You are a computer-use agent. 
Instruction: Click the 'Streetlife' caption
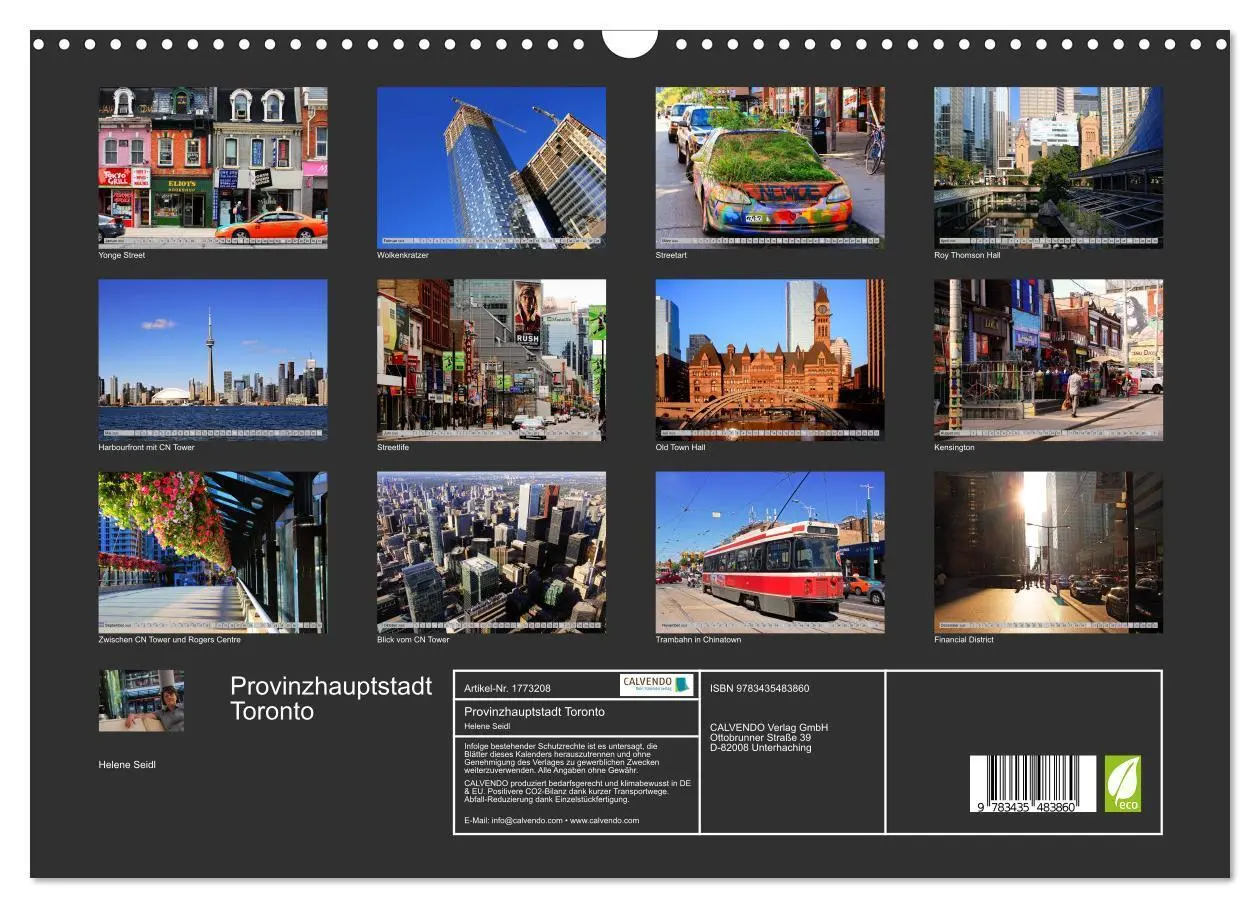click(x=393, y=447)
